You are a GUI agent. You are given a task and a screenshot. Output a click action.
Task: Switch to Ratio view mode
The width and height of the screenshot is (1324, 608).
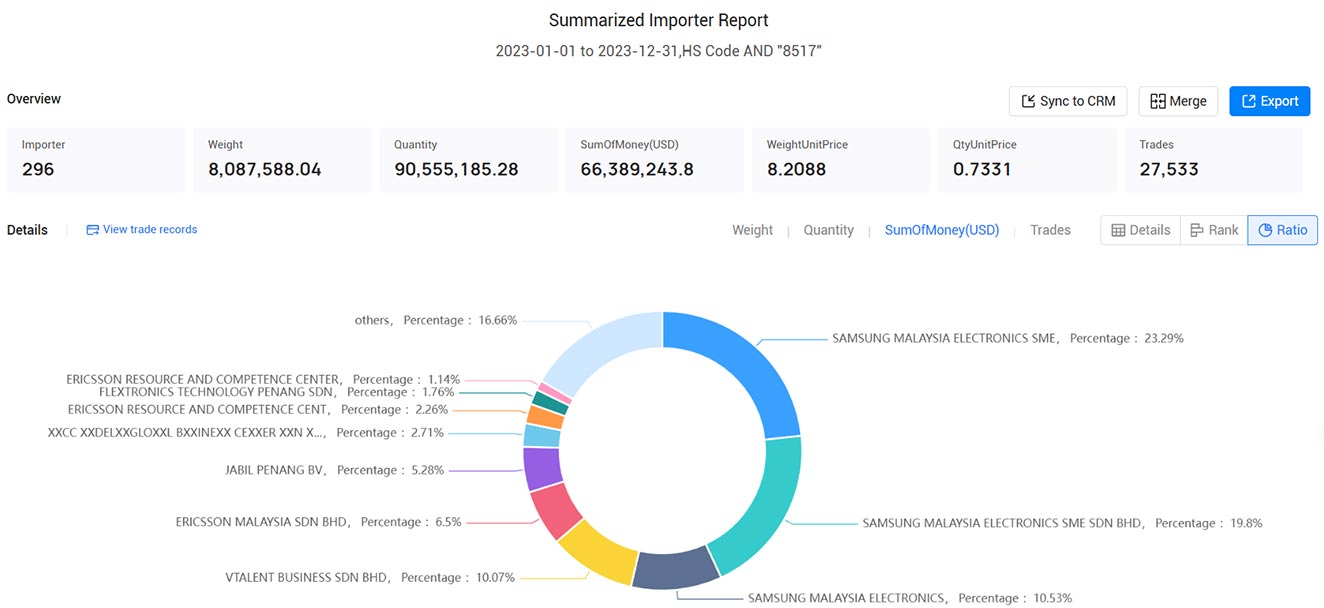[1283, 230]
